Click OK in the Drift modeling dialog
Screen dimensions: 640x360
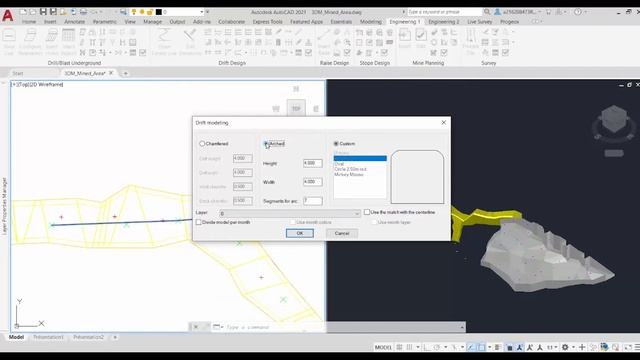[x=300, y=233]
